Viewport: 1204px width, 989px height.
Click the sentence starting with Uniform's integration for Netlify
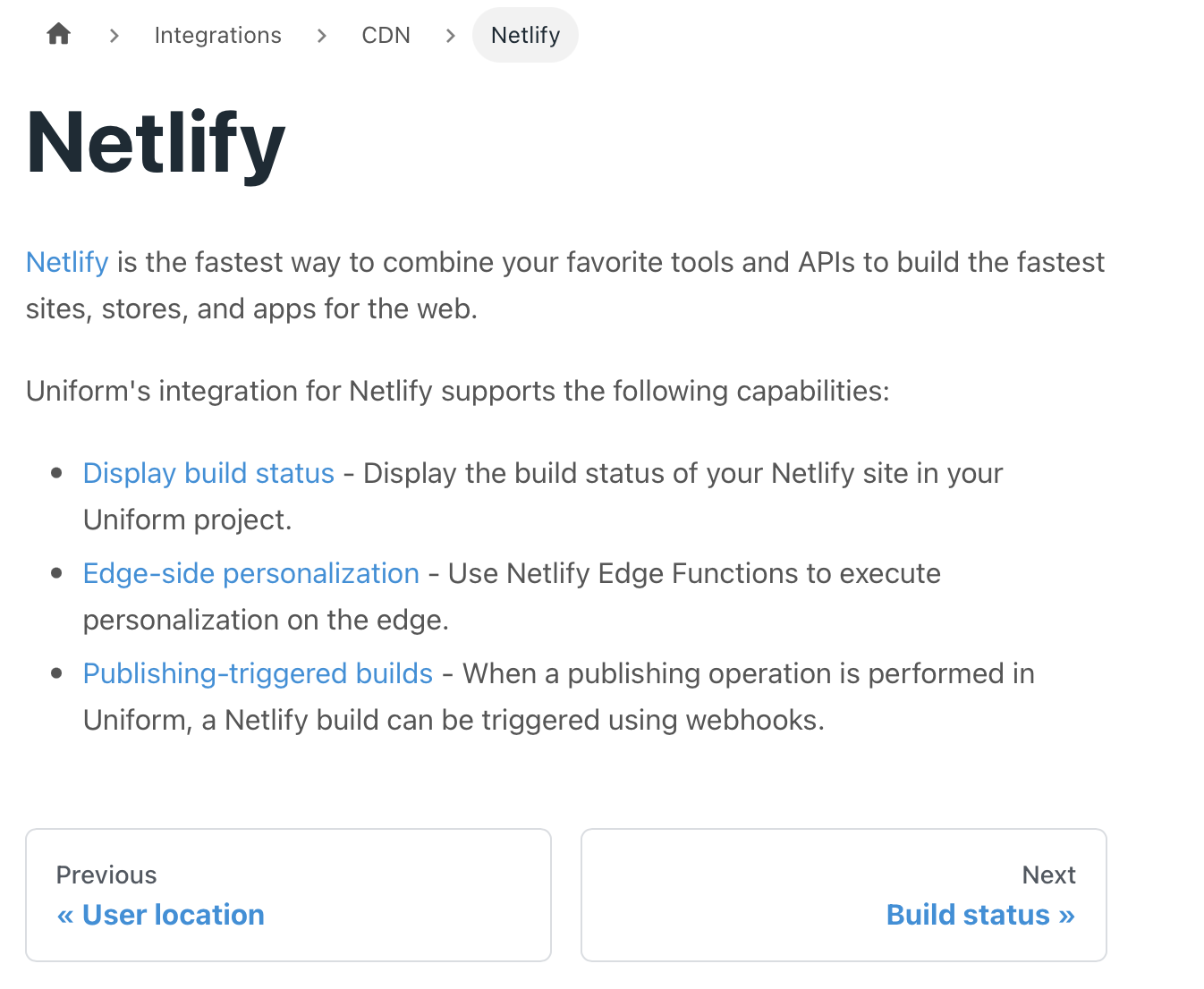(458, 391)
